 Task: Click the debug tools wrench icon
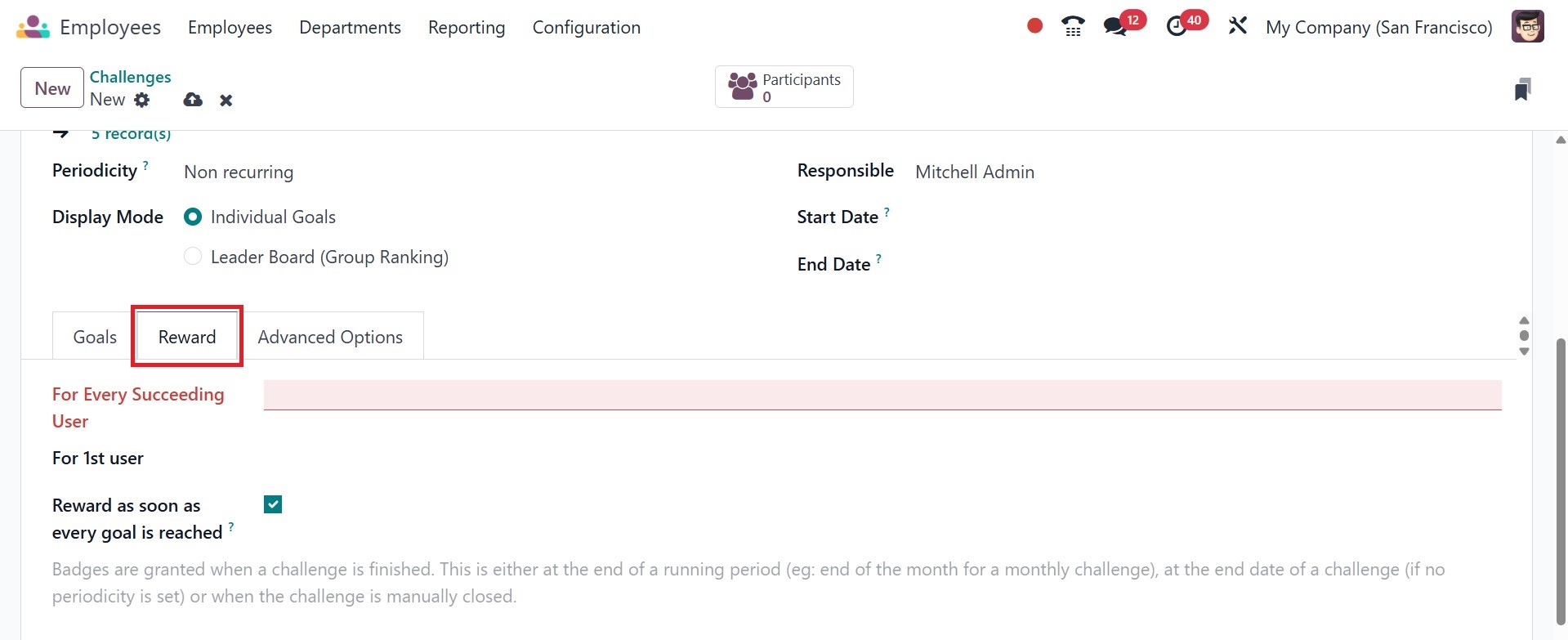tap(1237, 26)
